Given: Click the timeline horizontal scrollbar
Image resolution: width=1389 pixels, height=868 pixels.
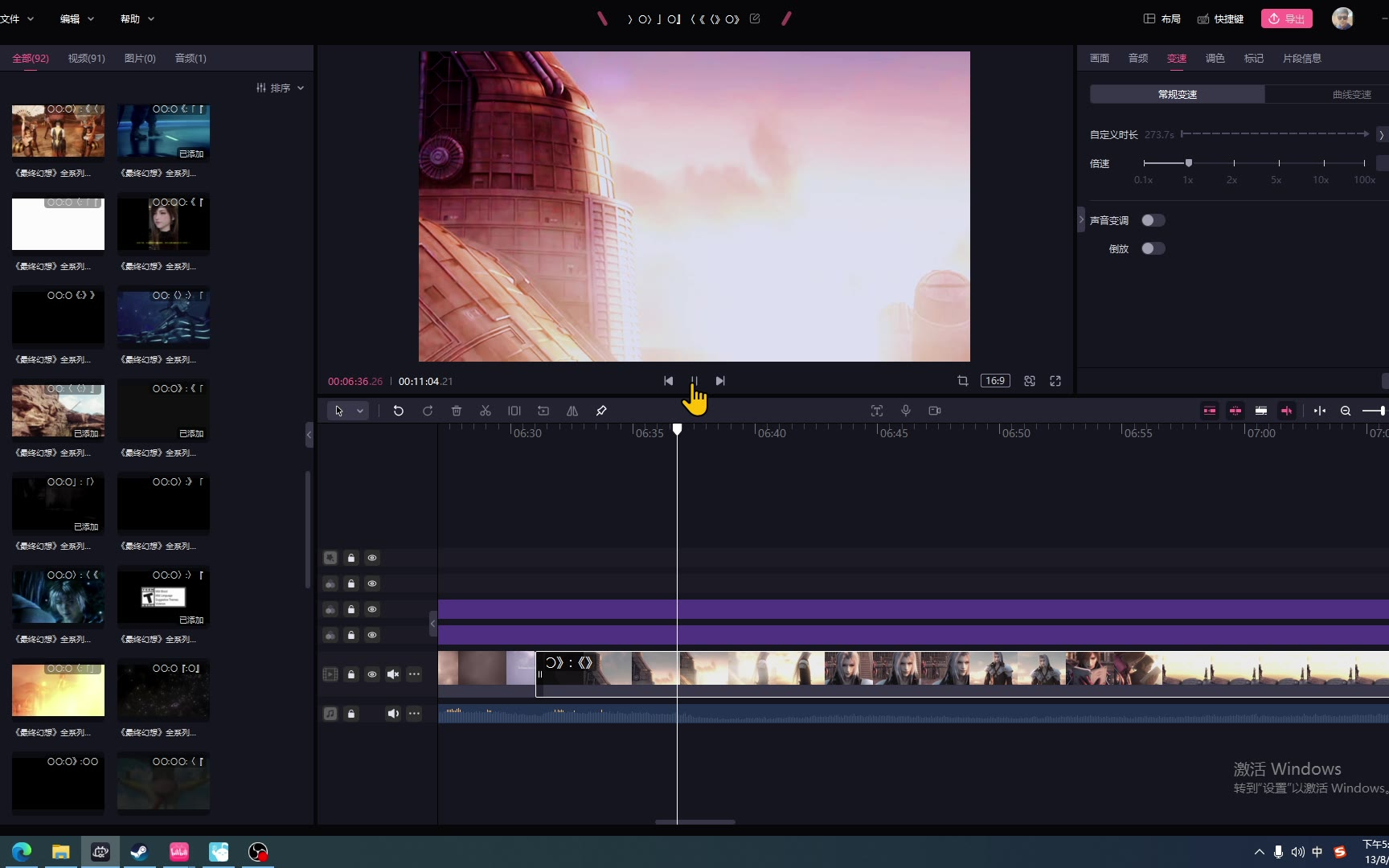Looking at the screenshot, I should point(695,821).
